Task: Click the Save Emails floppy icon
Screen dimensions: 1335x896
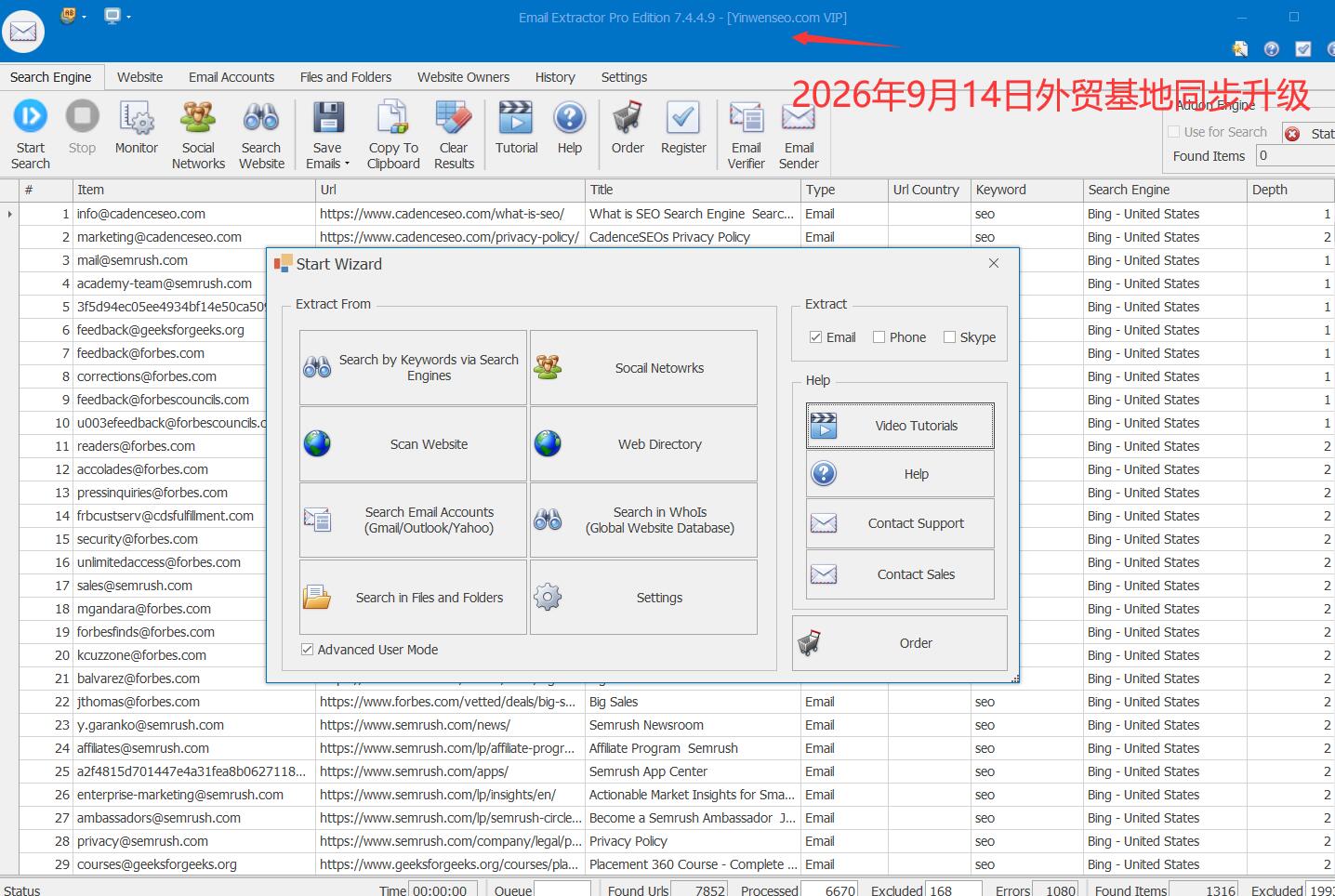Action: pos(327,118)
